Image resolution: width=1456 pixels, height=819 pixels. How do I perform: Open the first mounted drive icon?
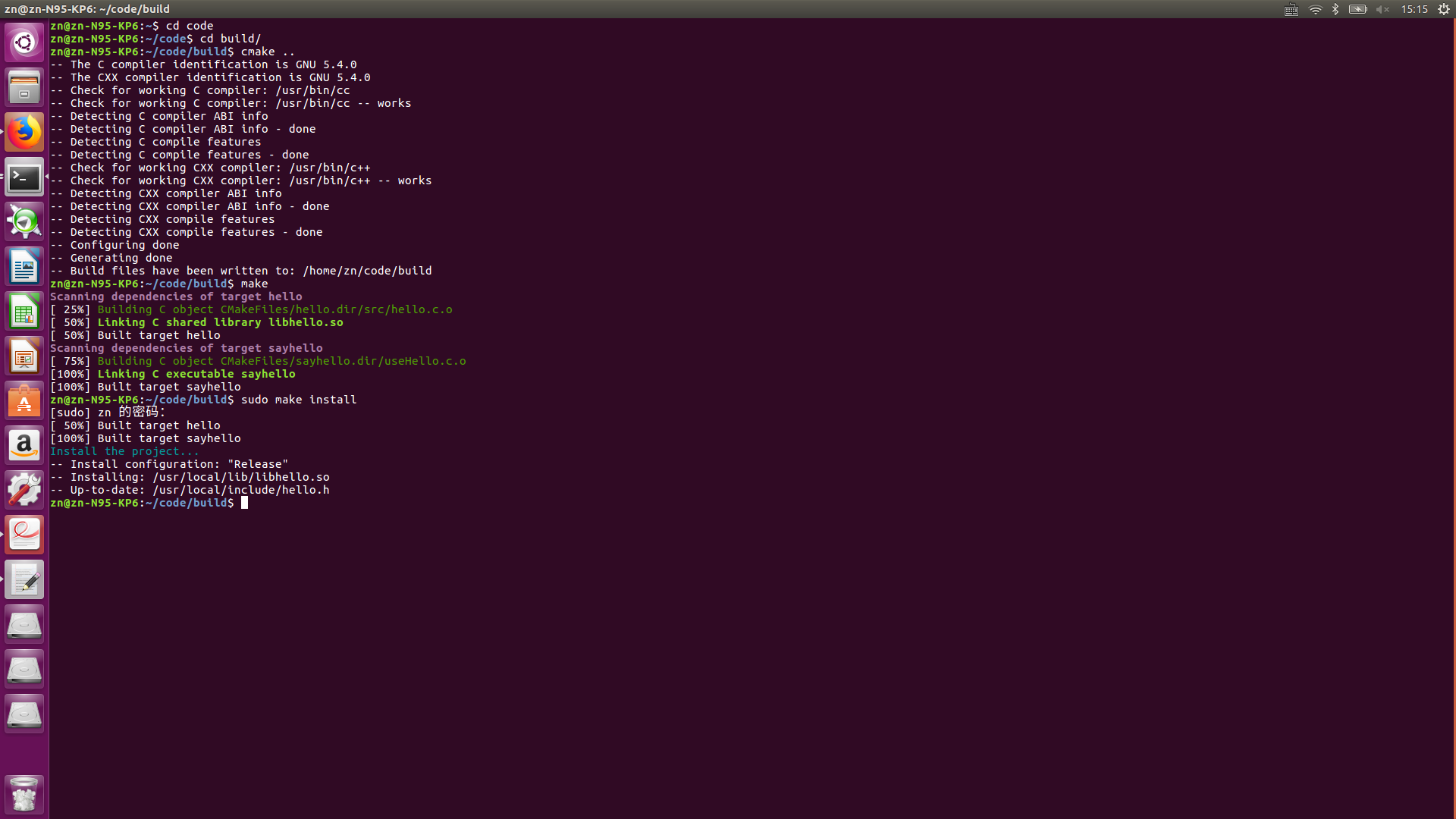(x=24, y=625)
